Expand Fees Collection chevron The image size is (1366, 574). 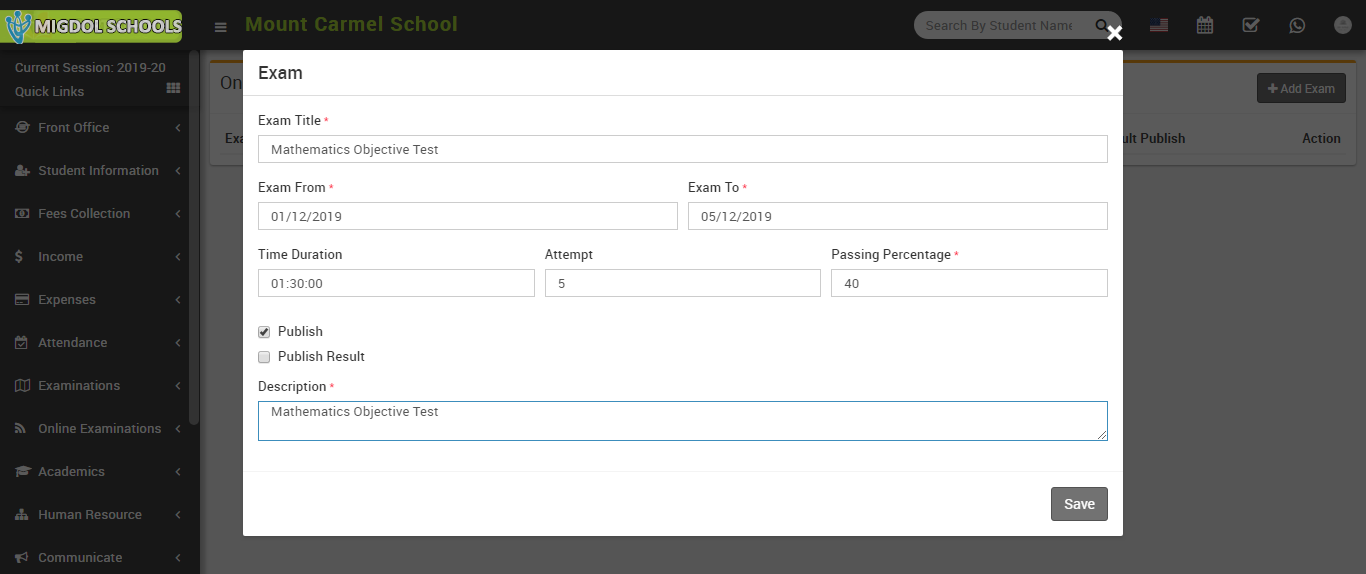177,214
